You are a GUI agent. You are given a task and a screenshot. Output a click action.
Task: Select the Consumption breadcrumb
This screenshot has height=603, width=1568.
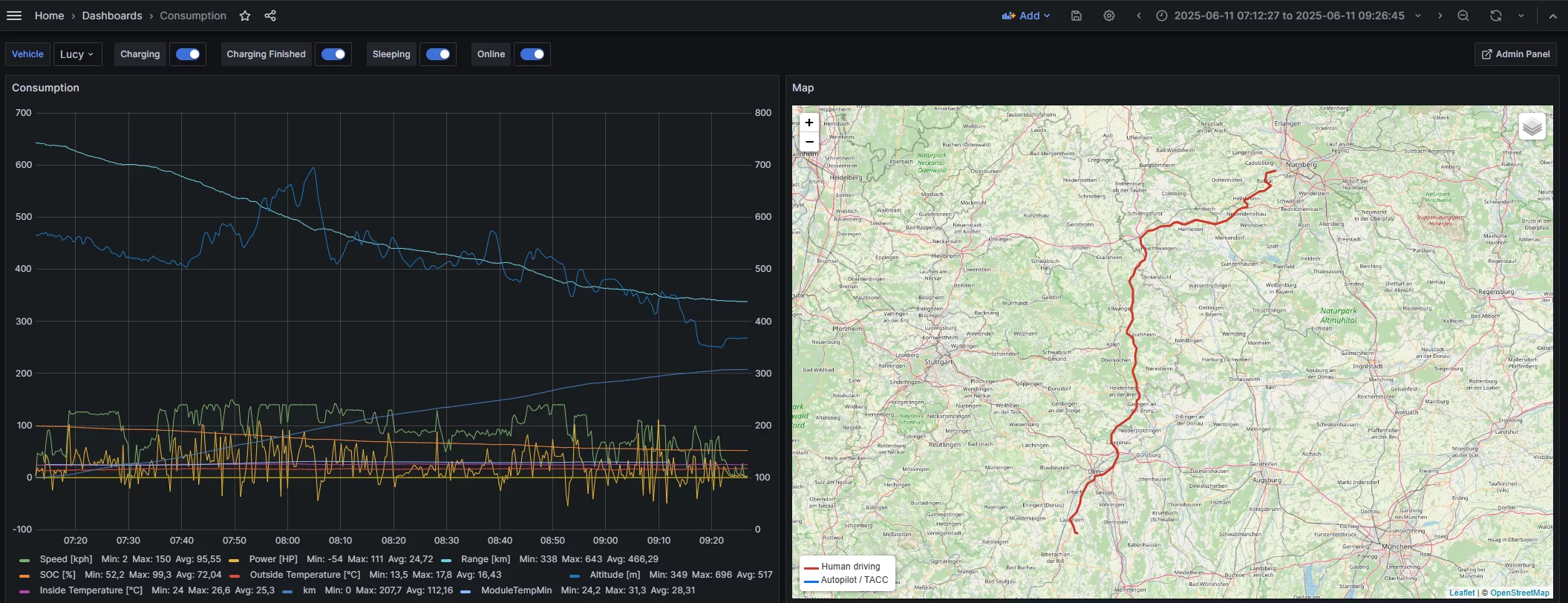[x=193, y=16]
